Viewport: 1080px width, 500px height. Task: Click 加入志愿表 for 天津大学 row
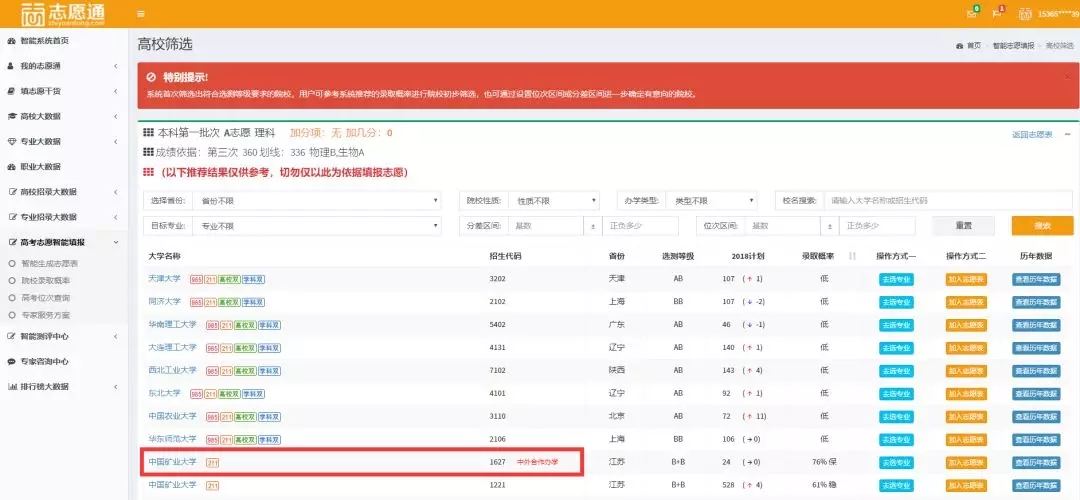click(966, 279)
